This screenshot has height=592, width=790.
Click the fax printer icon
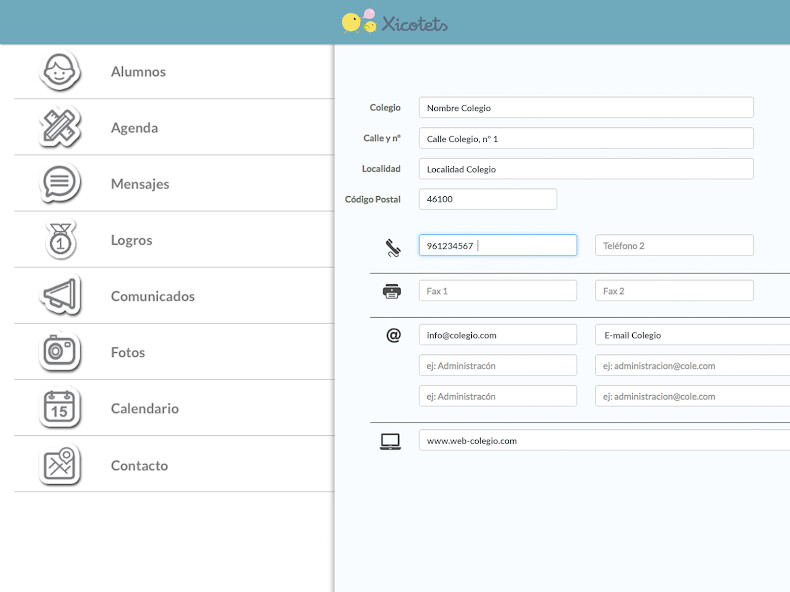(392, 291)
